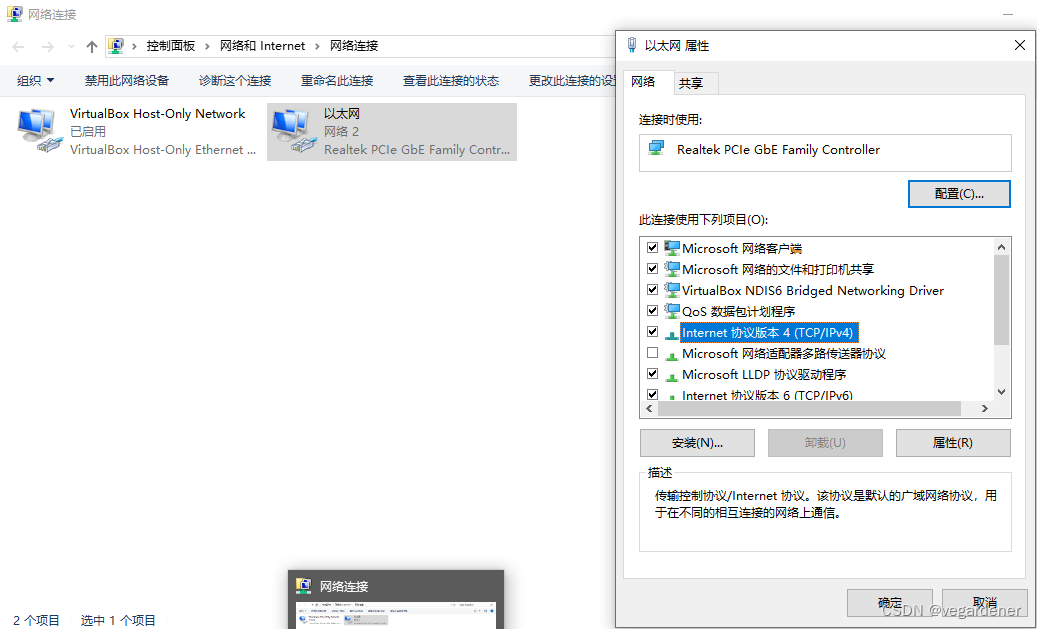The image size is (1037, 629).
Task: Expand breadcrumb chevron after 控制面板
Action: pos(207,46)
